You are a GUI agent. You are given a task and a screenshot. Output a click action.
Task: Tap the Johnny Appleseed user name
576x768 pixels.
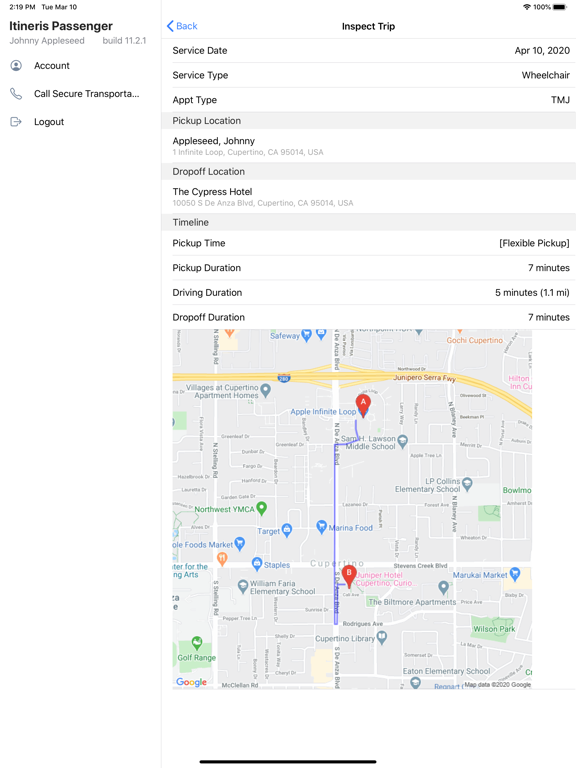[x=47, y=41]
